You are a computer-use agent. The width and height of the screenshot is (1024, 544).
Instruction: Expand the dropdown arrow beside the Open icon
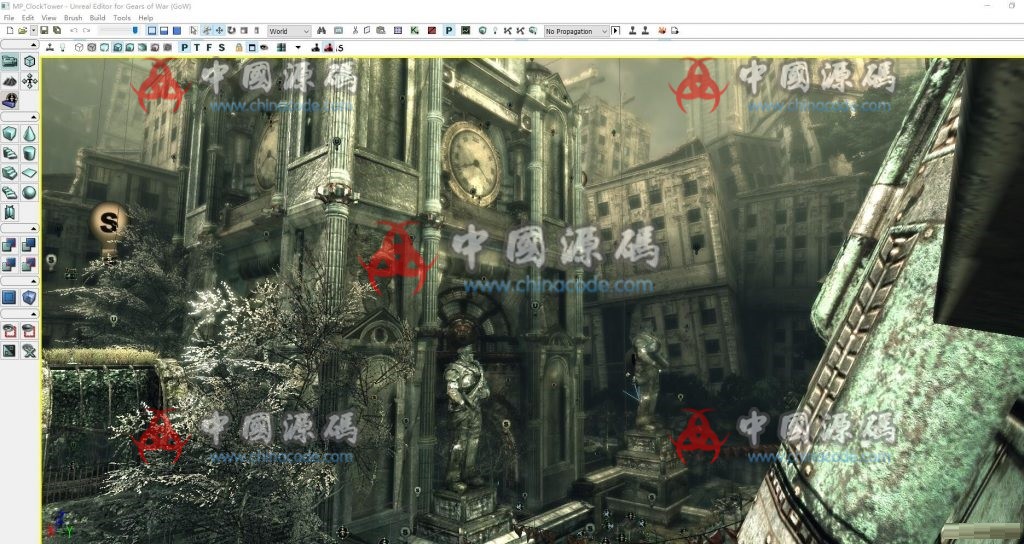34,31
